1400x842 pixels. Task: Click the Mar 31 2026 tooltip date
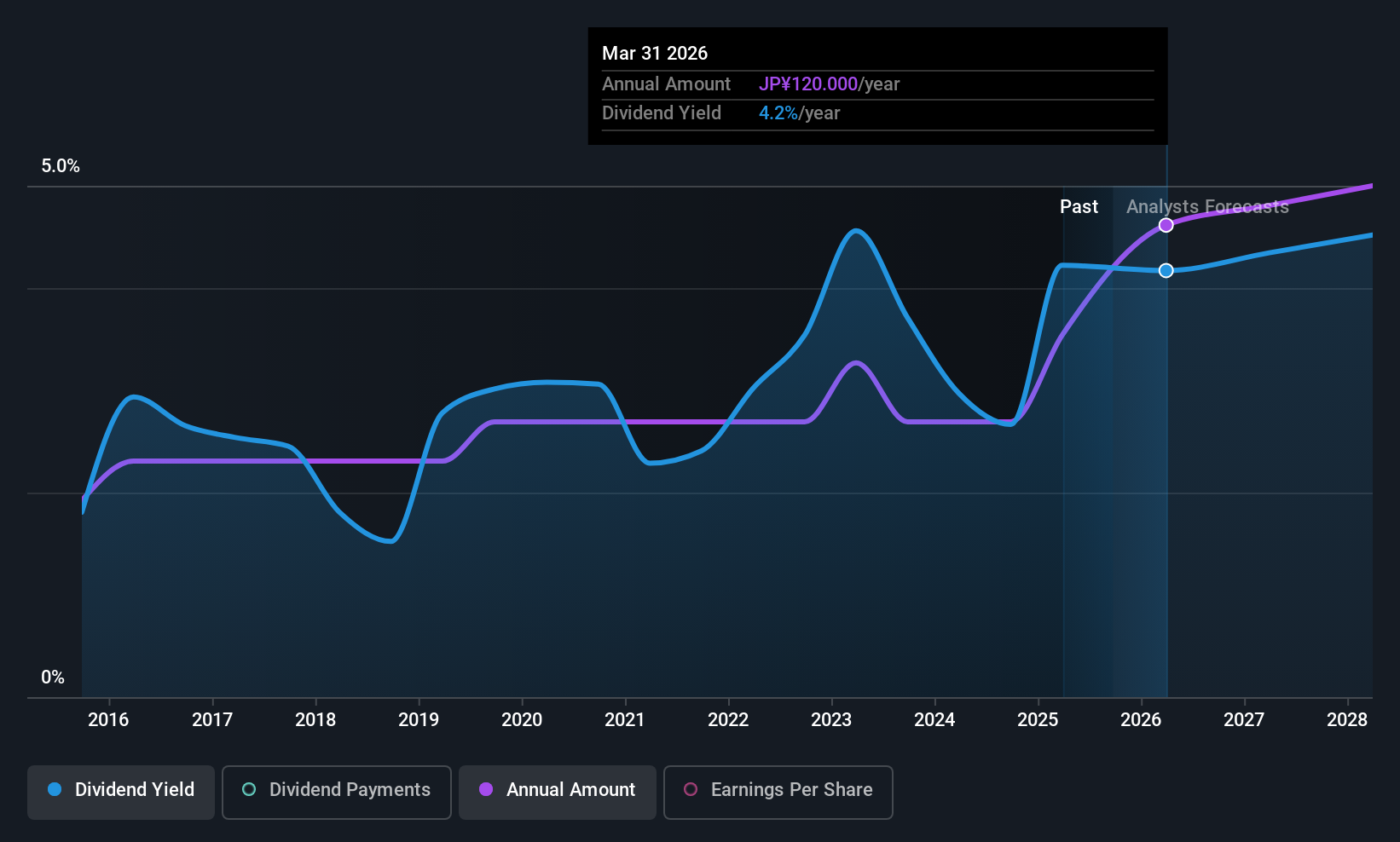point(655,53)
